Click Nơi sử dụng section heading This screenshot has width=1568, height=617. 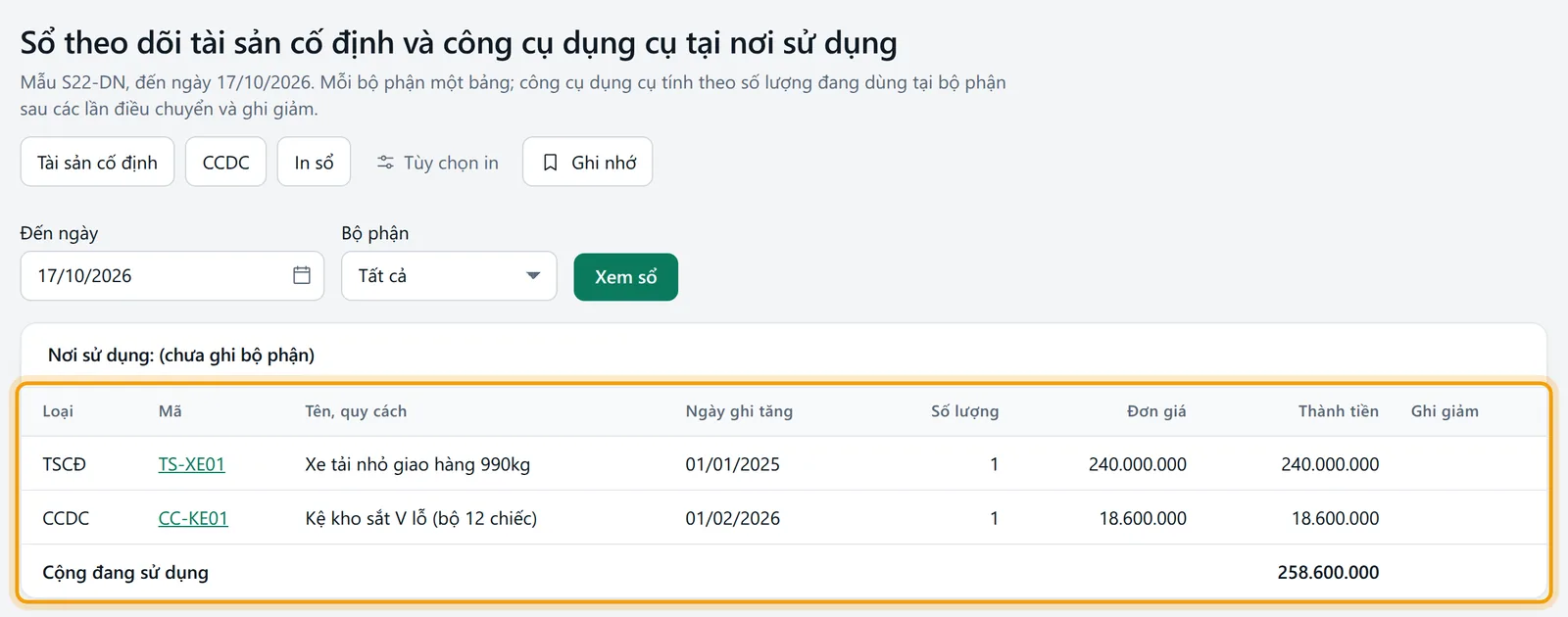coord(181,355)
